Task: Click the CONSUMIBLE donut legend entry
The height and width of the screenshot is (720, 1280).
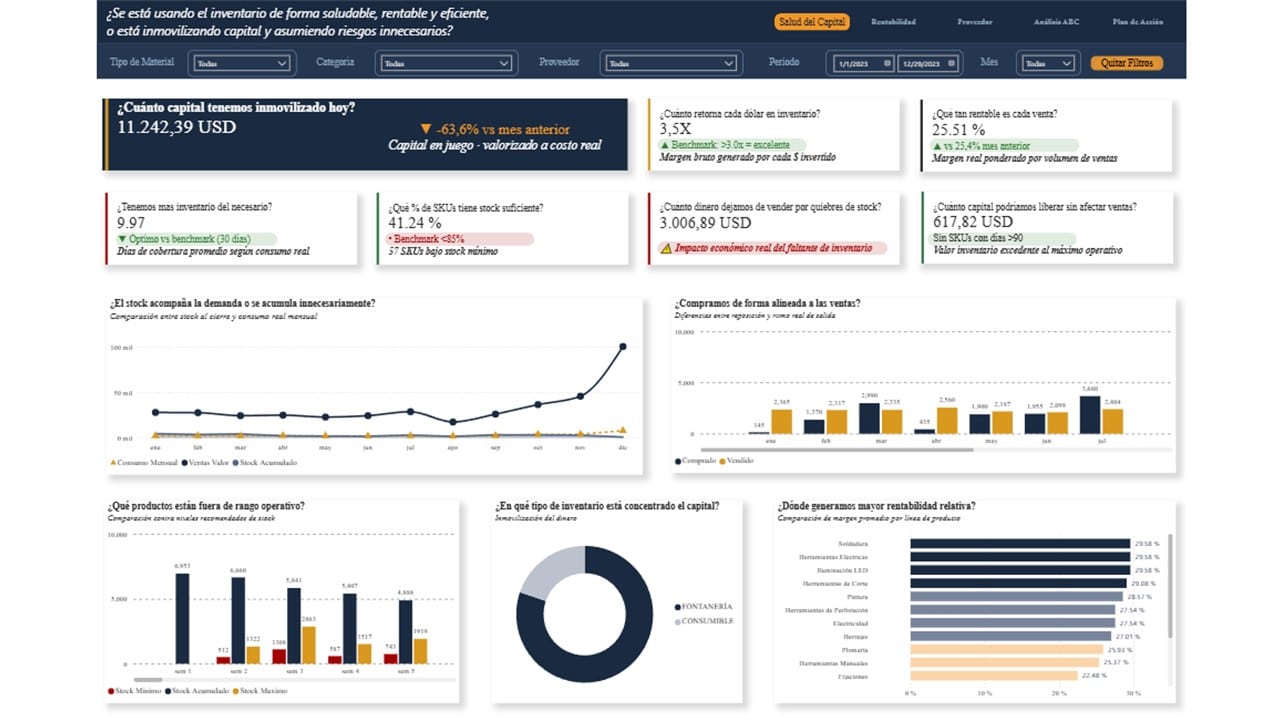Action: [704, 621]
